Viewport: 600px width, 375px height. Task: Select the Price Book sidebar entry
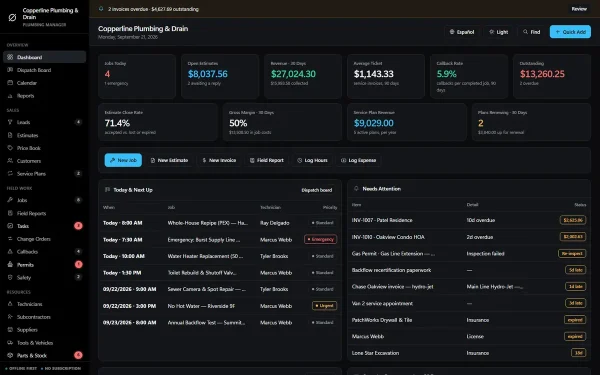[x=44, y=148]
